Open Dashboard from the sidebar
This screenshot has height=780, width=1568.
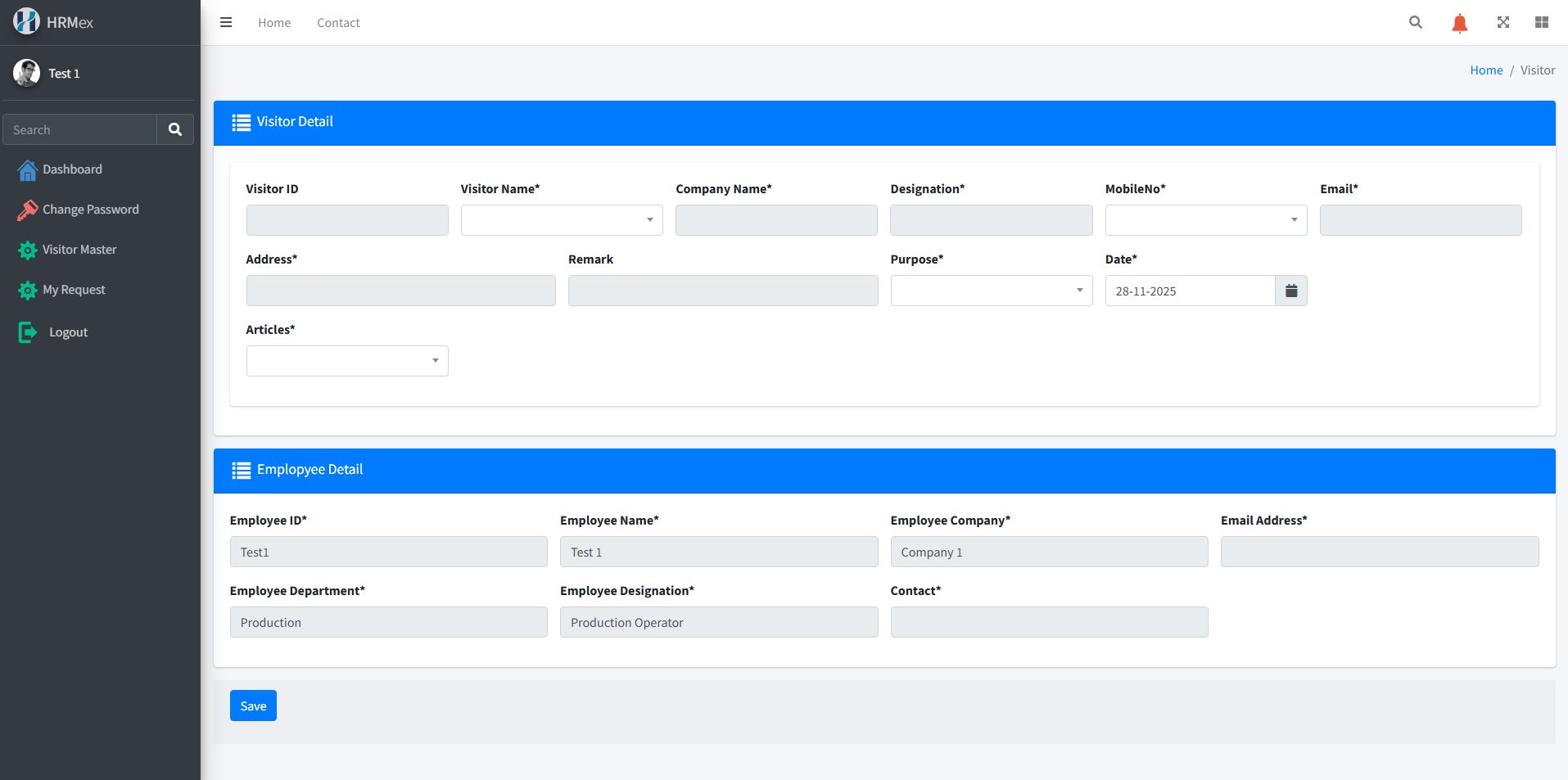(72, 169)
